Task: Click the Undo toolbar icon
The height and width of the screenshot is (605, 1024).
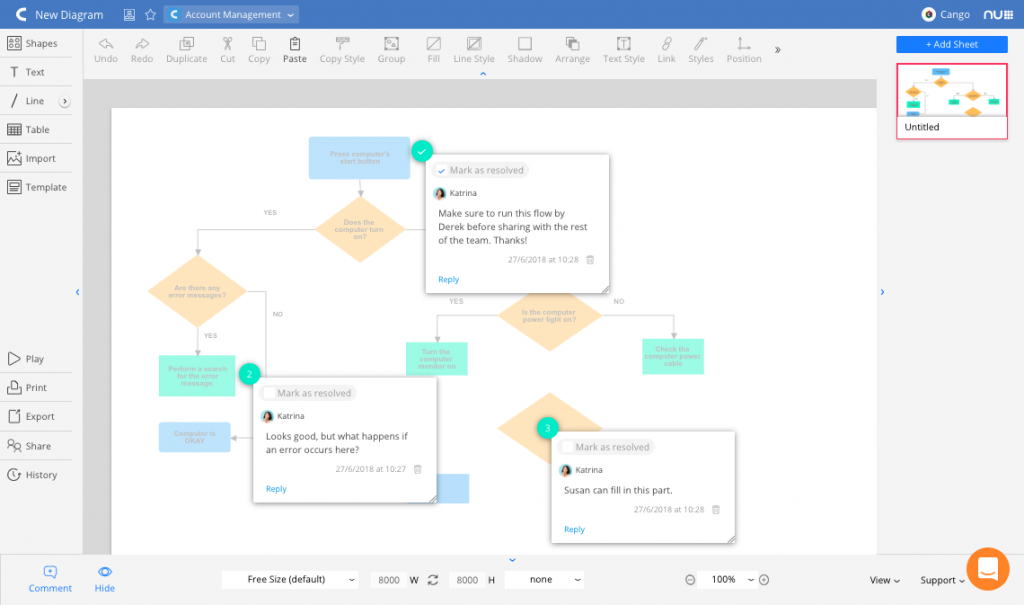Action: coord(105,44)
